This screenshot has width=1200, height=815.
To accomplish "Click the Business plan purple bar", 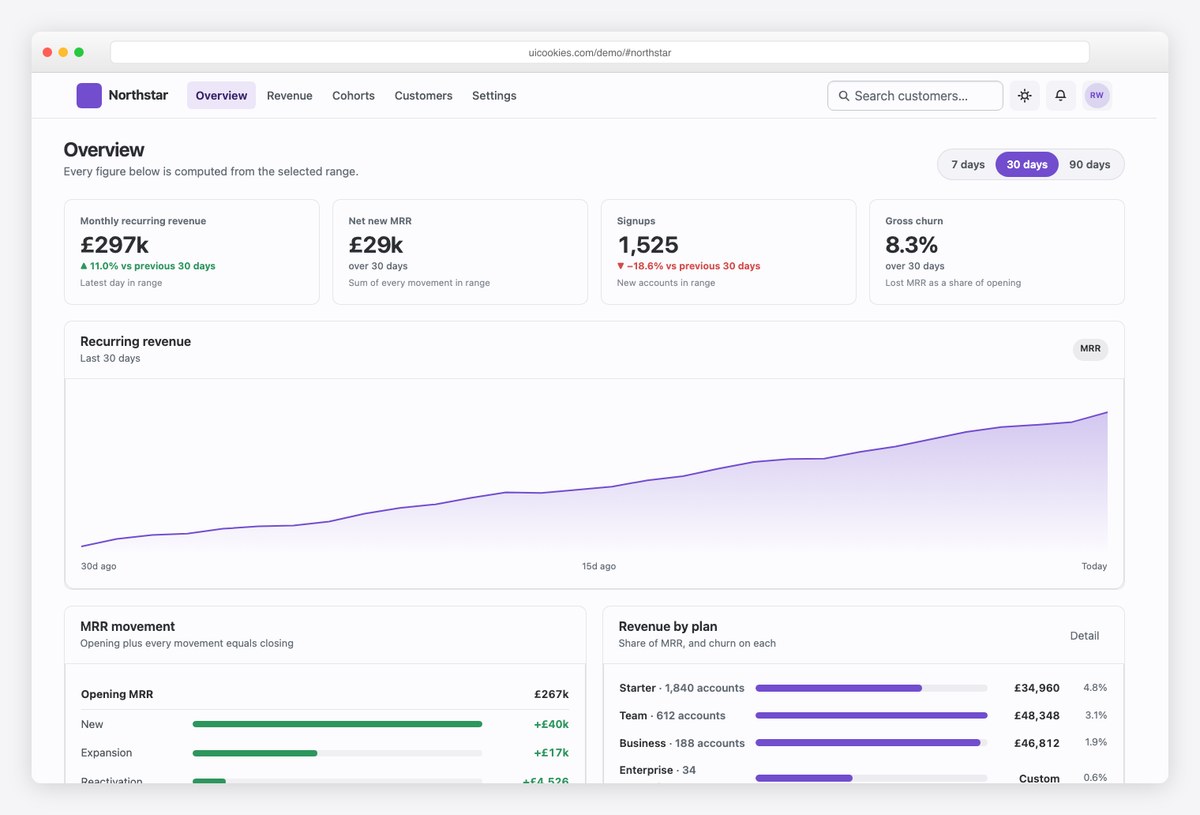I will click(868, 743).
